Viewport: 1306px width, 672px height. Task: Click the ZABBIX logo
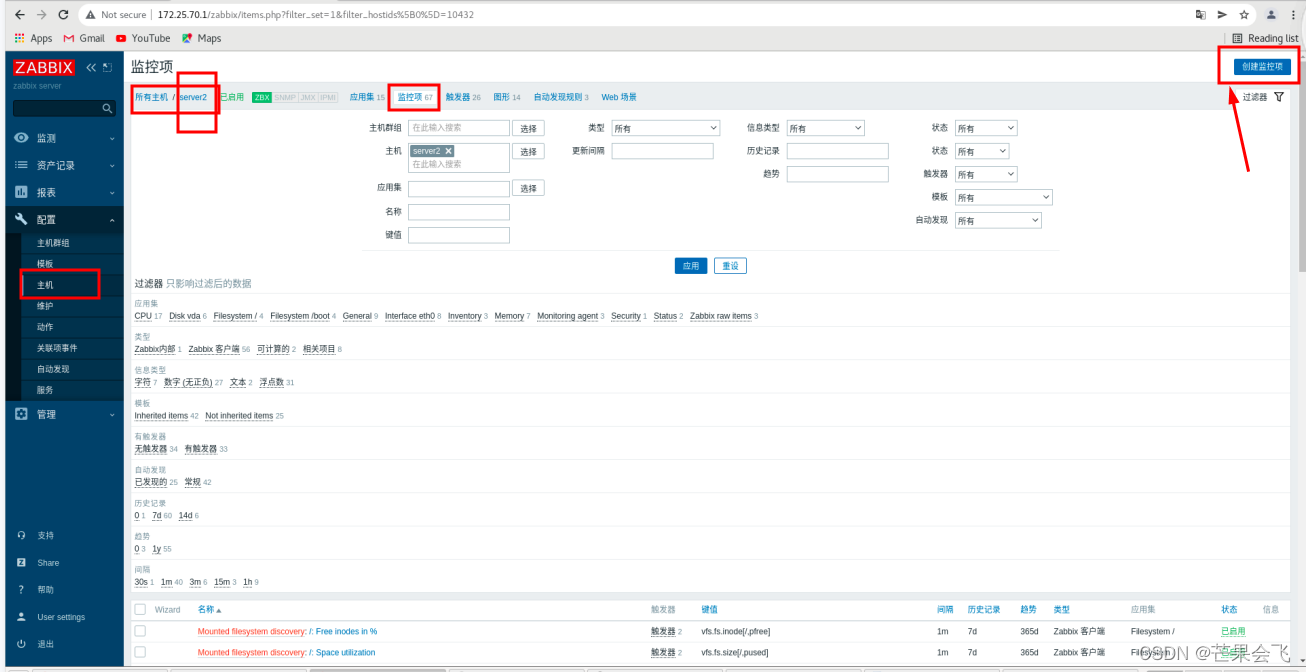44,68
